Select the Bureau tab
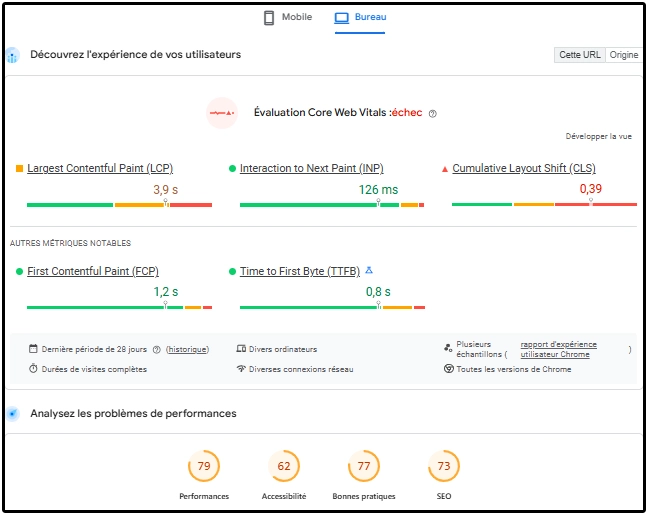This screenshot has height=515, width=647. pyautogui.click(x=359, y=18)
